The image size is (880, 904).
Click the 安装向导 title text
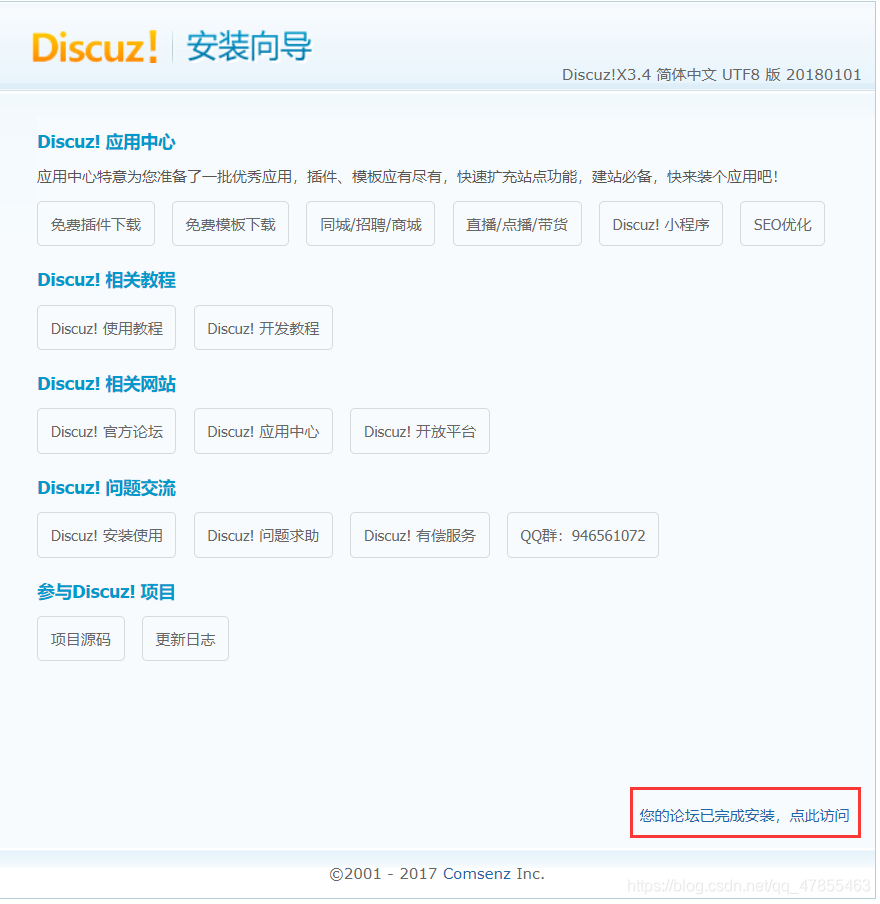point(250,47)
